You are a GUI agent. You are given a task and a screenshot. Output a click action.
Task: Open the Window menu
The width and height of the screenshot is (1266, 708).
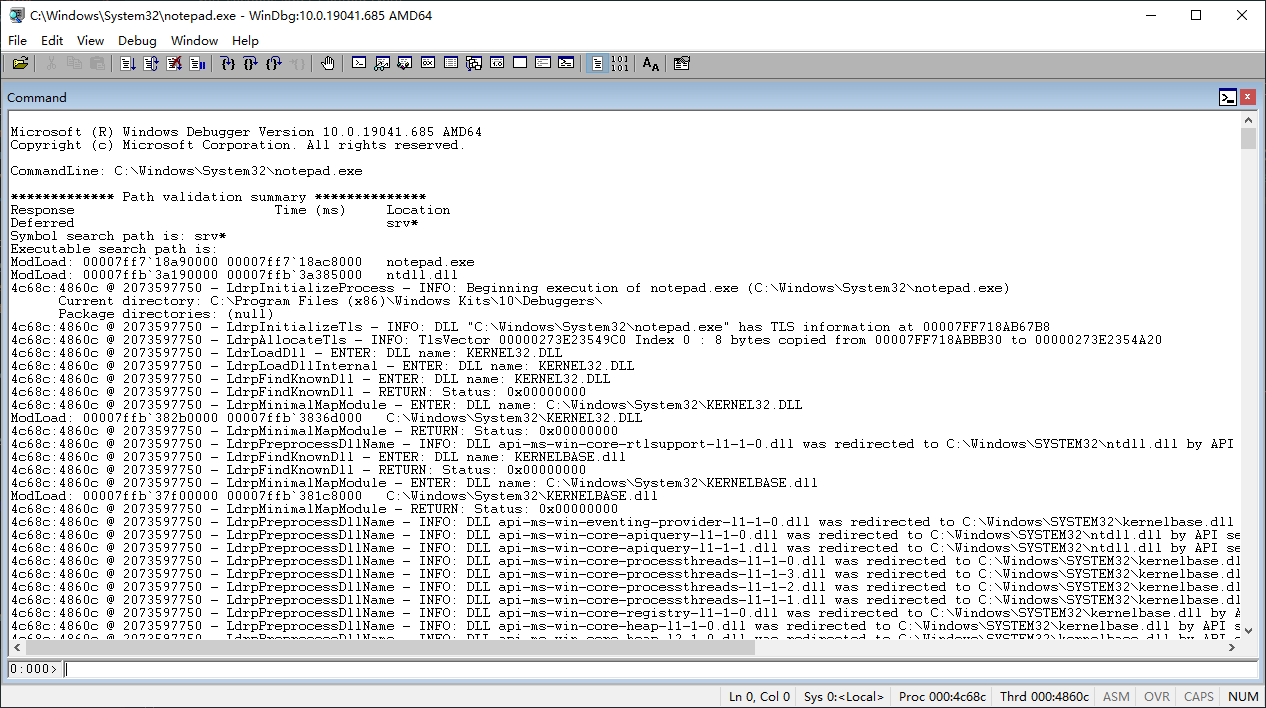click(x=194, y=40)
